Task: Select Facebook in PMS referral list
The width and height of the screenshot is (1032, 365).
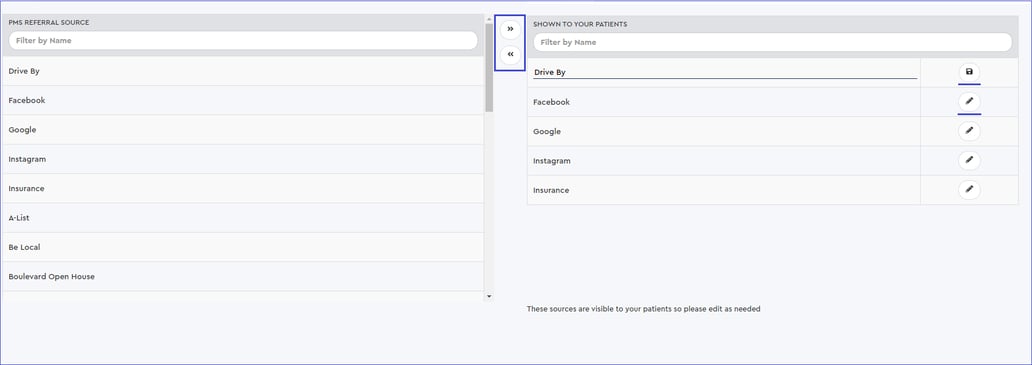Action: (242, 101)
